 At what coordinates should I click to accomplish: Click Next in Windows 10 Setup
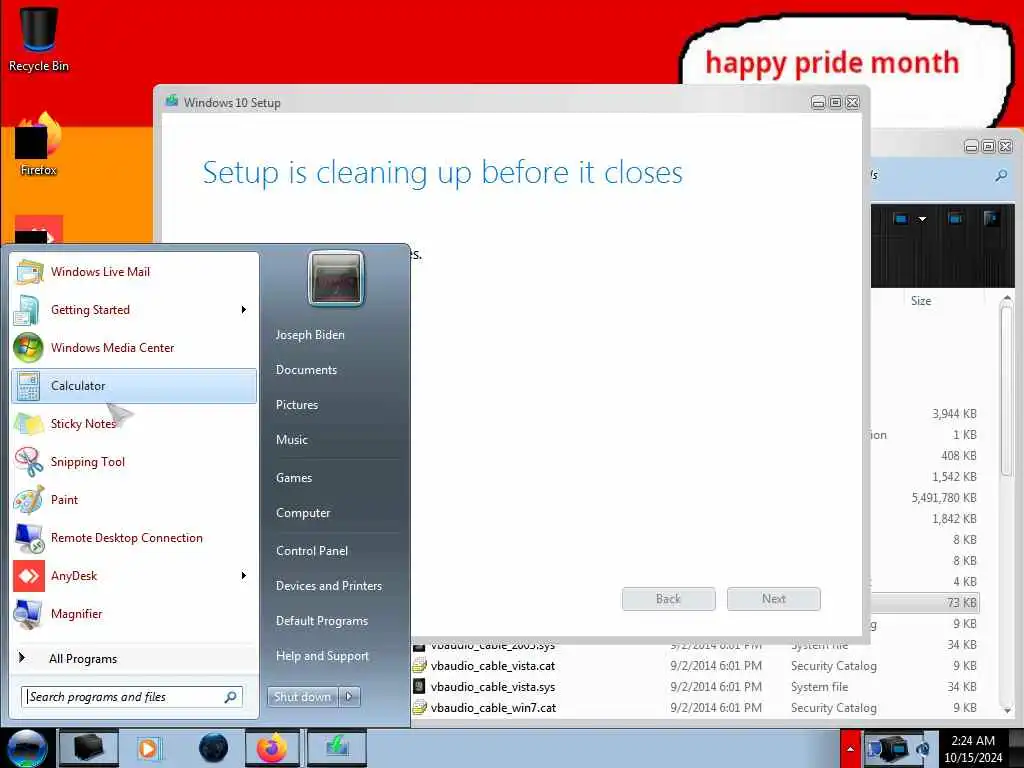[773, 599]
